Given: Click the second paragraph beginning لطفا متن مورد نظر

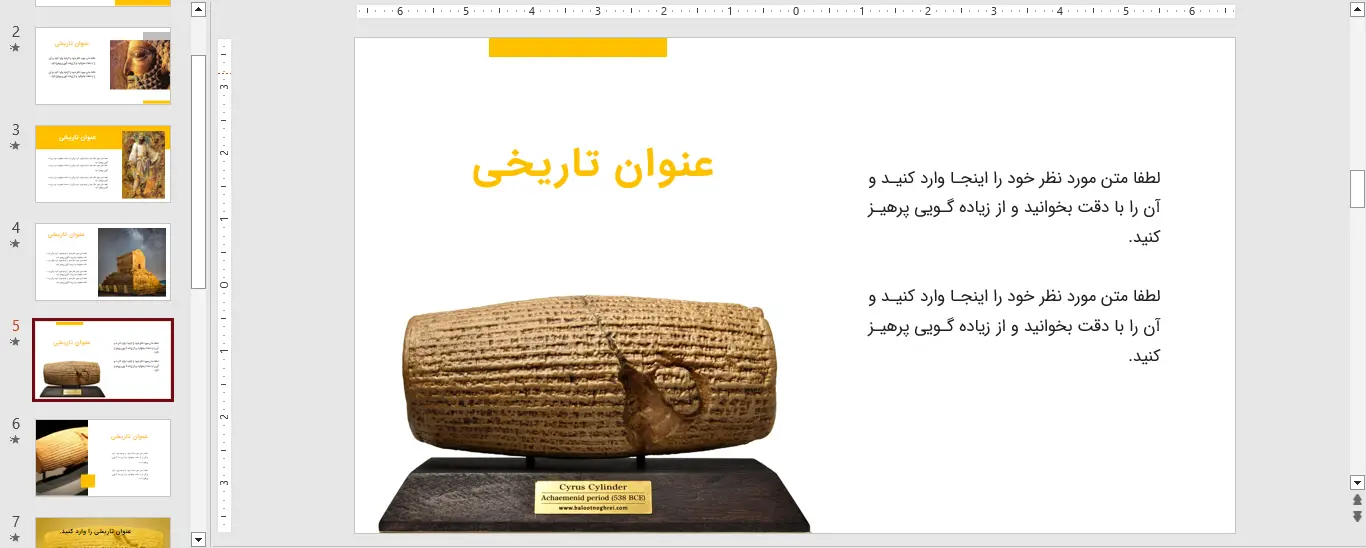Looking at the screenshot, I should point(1014,326).
